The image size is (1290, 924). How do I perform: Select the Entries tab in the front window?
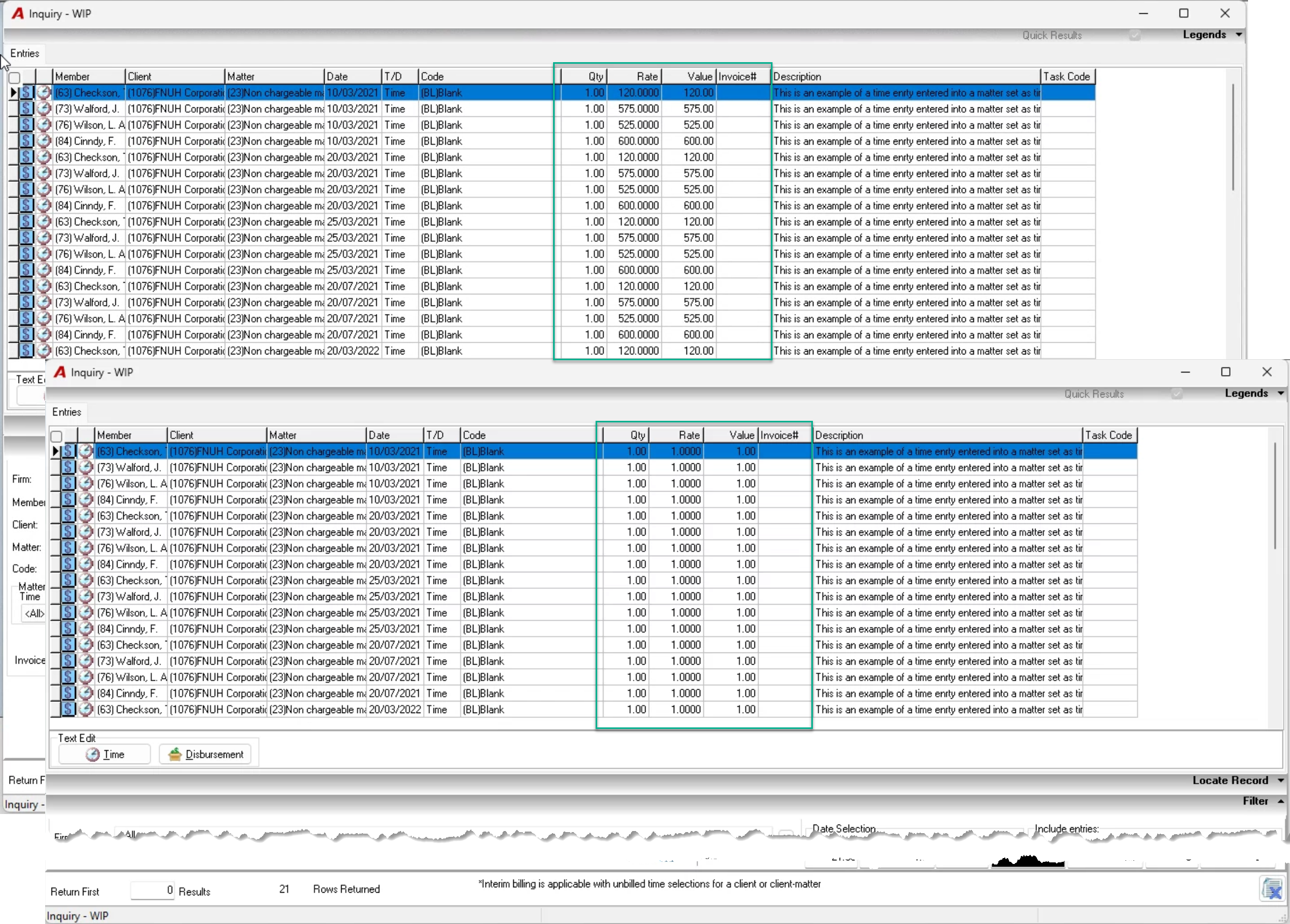click(x=66, y=412)
